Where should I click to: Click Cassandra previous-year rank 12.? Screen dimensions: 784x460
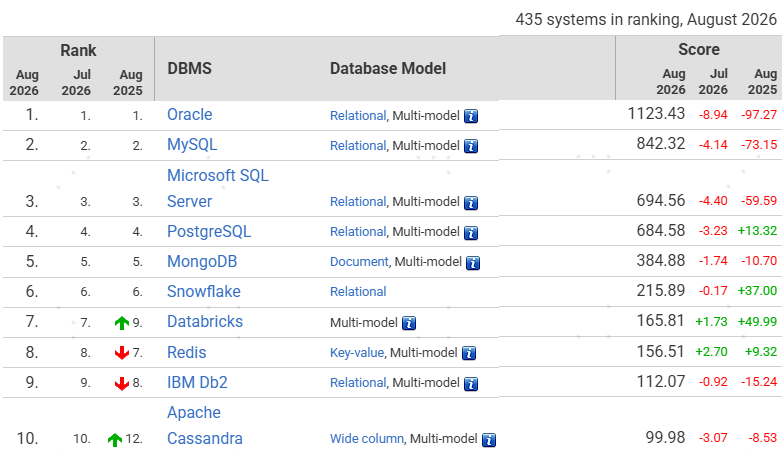[134, 439]
